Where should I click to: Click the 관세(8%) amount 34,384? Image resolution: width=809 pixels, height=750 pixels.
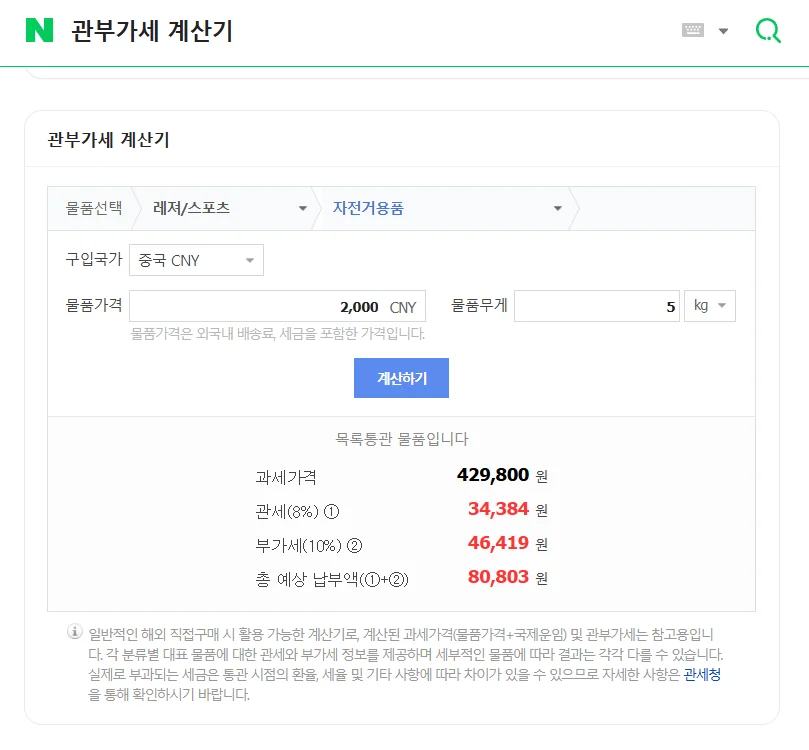click(498, 509)
